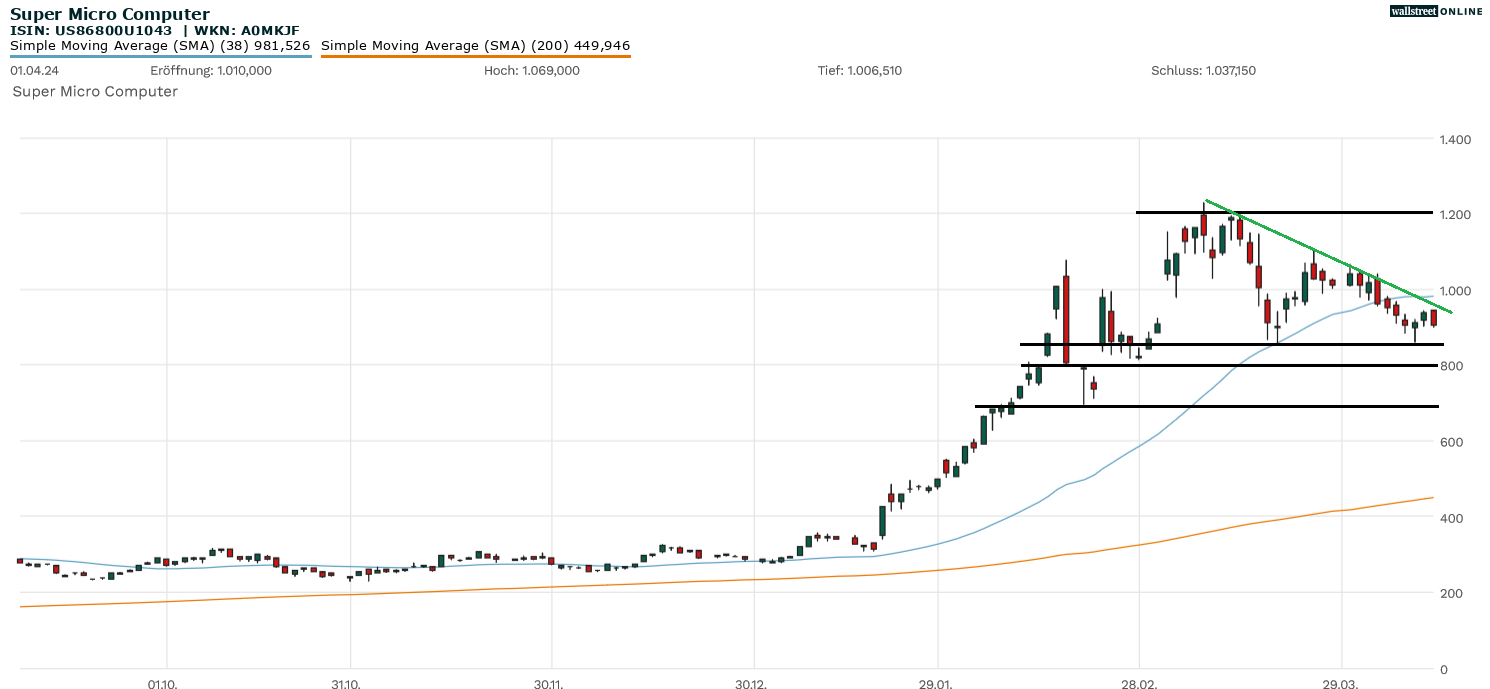The image size is (1490, 689).
Task: Click the Tief: 1.006,510 value
Action: (x=860, y=71)
